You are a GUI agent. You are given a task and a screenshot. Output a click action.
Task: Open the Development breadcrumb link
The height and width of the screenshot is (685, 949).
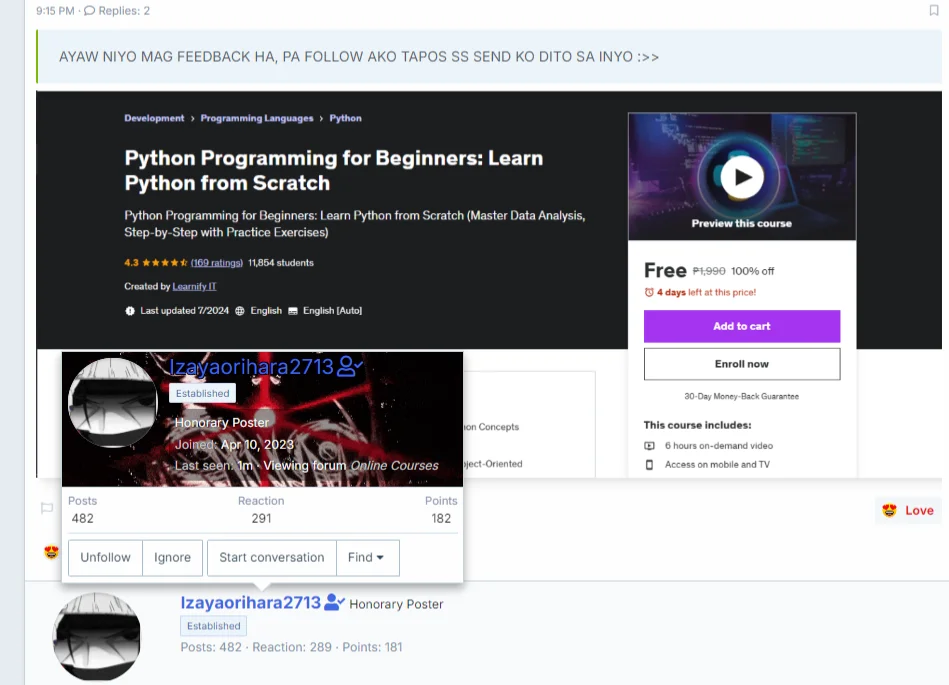(x=154, y=118)
